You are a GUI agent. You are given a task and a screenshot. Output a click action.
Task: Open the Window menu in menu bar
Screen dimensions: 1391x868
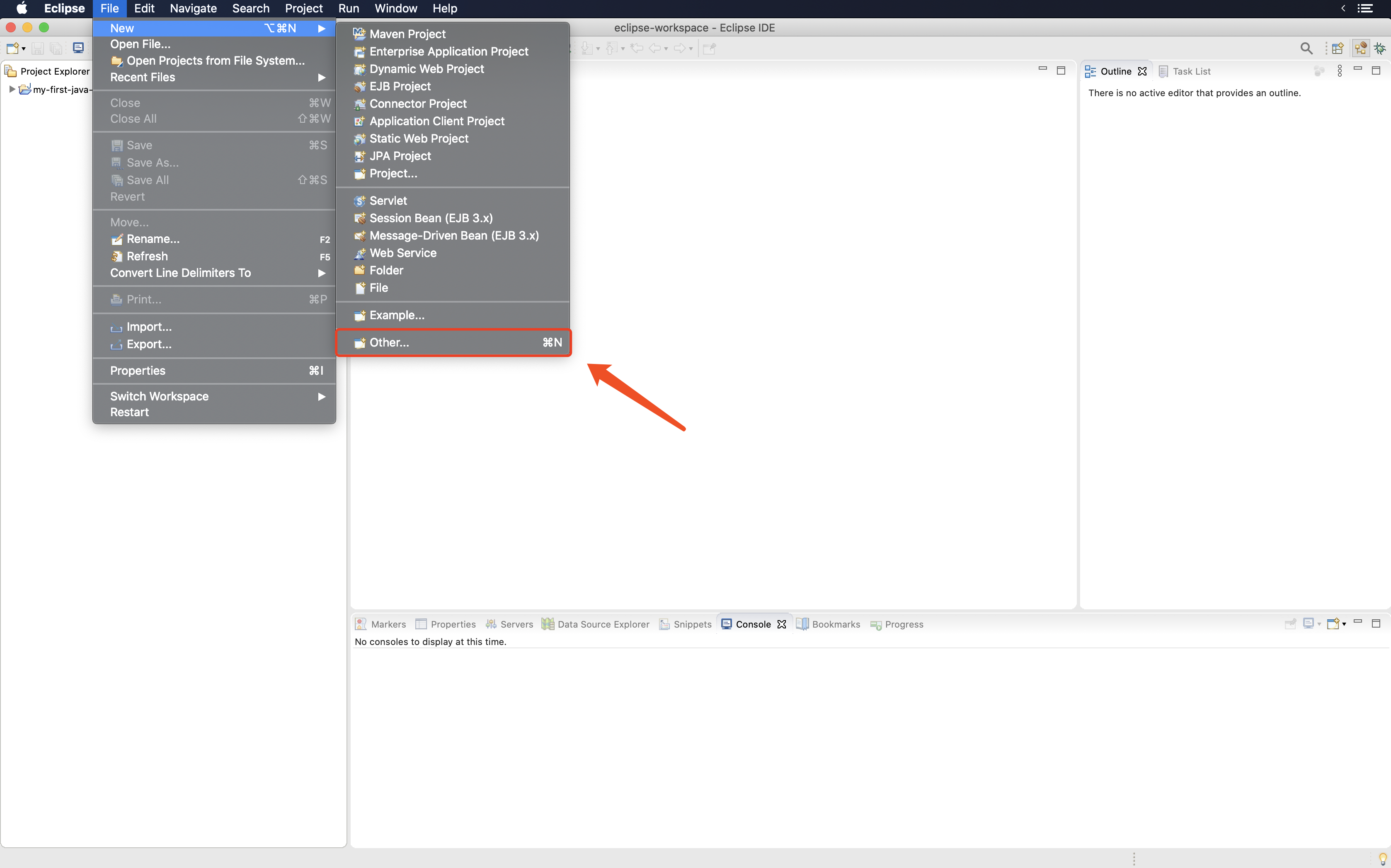pyautogui.click(x=395, y=9)
